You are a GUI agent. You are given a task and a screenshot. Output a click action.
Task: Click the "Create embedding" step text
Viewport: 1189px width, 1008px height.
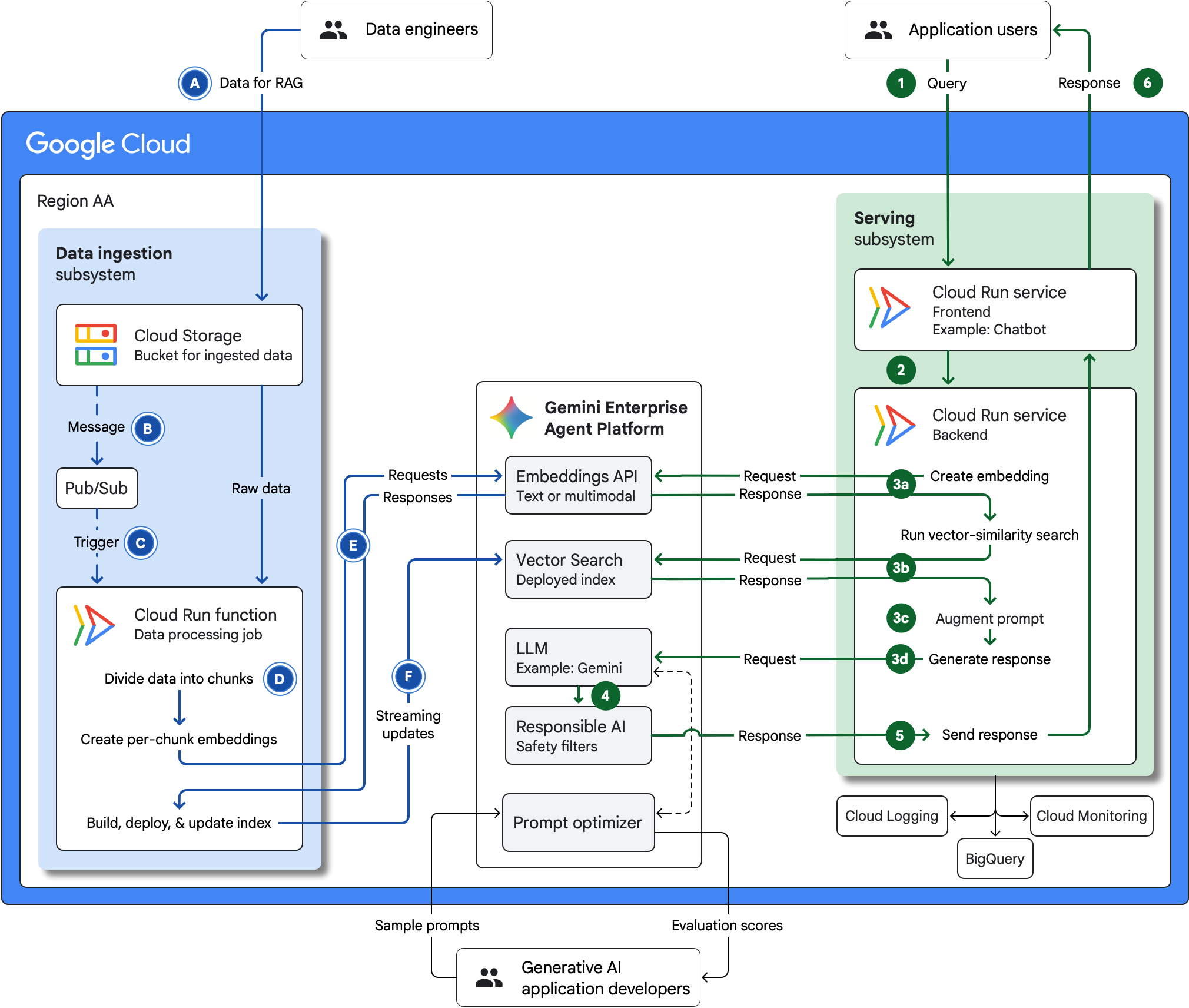point(989,476)
